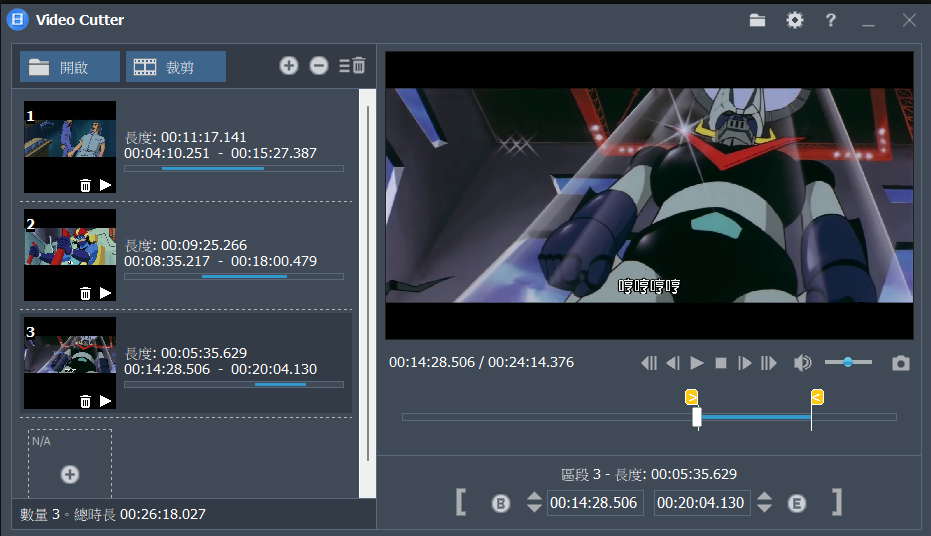Add a new segment with plus icon
Screen dimensions: 931x536
[289, 65]
